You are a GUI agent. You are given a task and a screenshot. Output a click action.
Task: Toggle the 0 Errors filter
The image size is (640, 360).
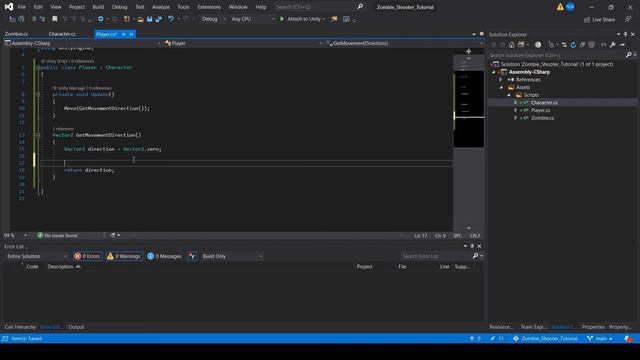[87, 256]
